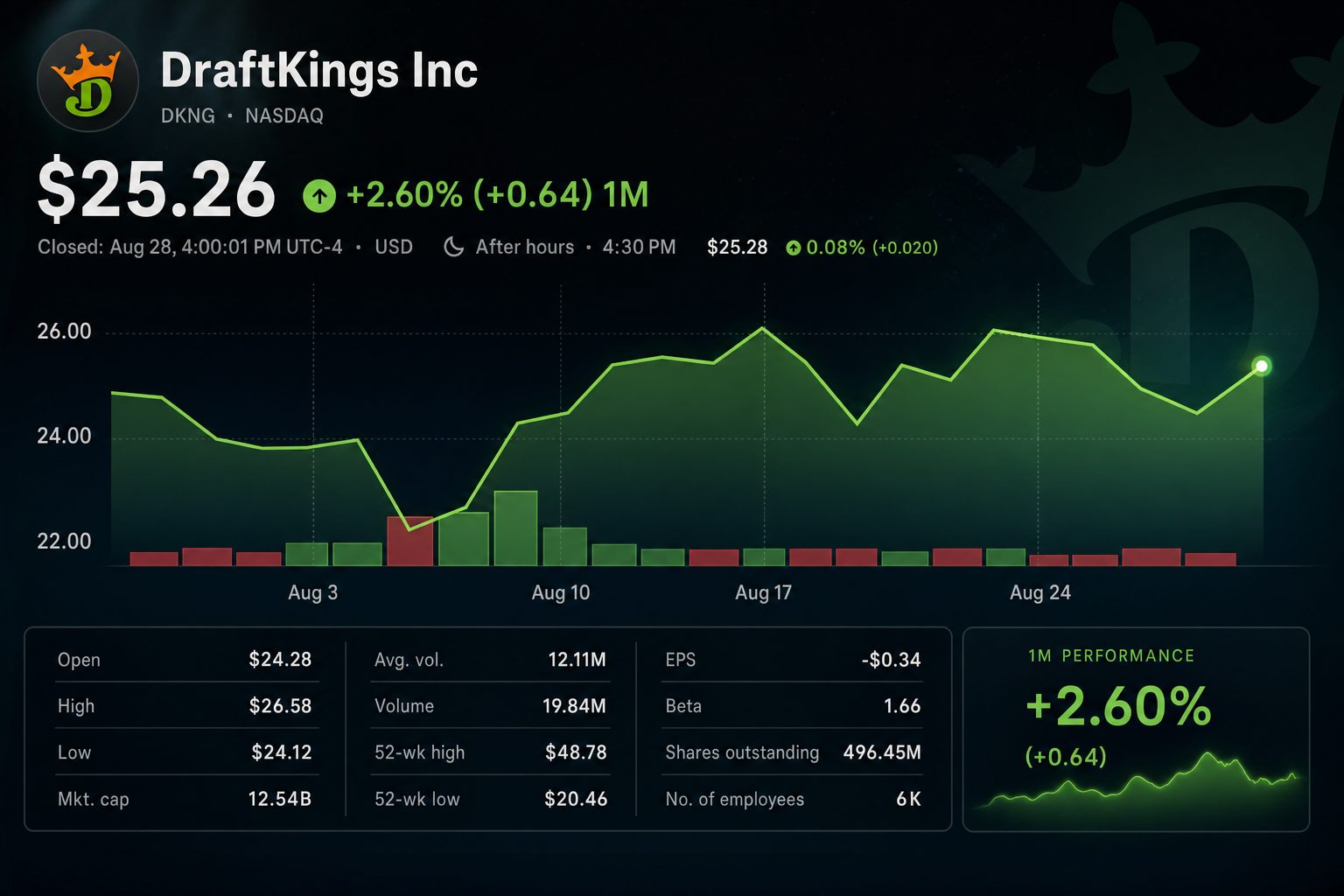
Task: Click the green up-arrow circle beside +2.60%
Action: tap(319, 195)
